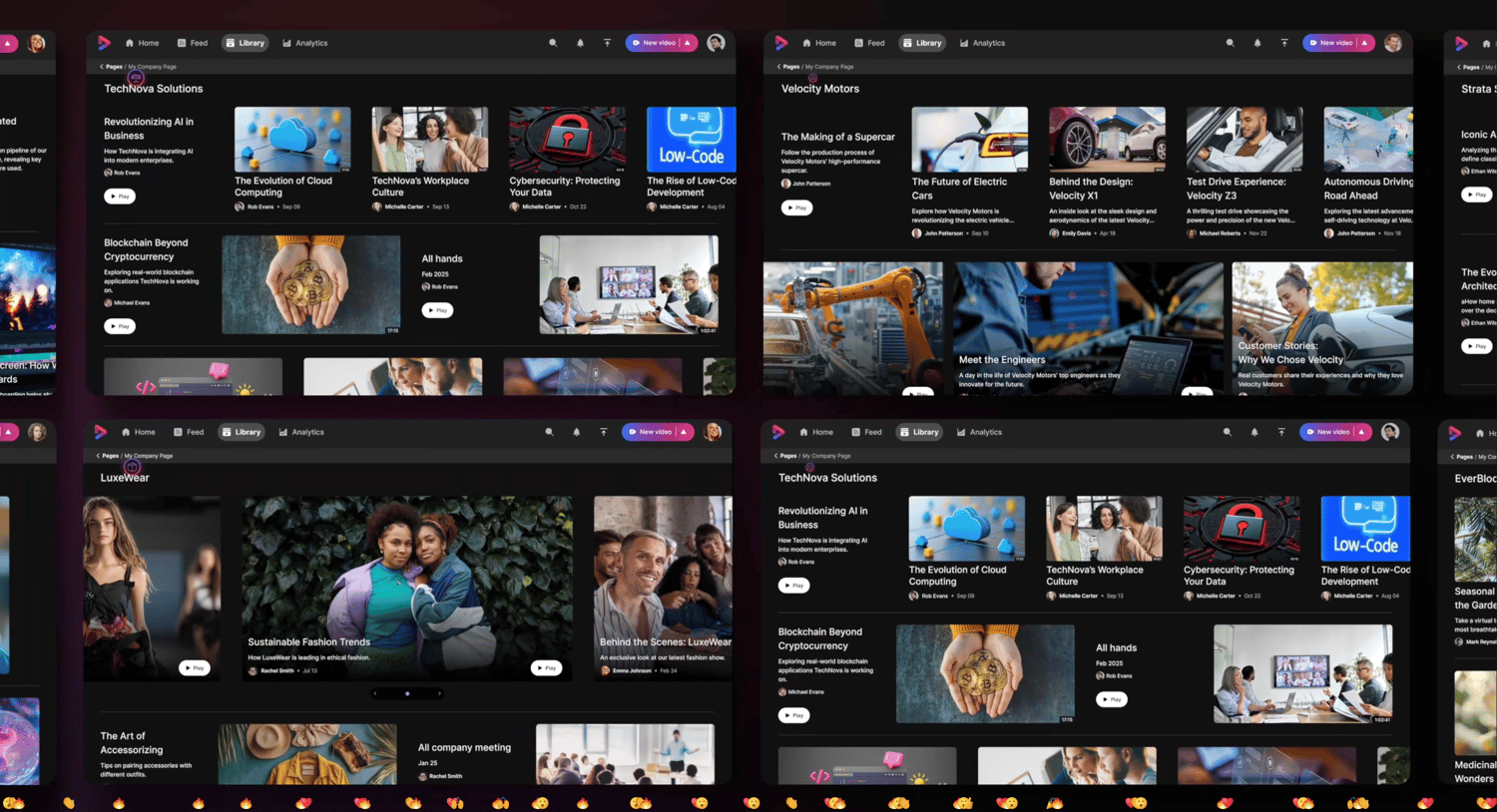Screen dimensions: 1497x812
Task: Click the upload icon in the LuxeWear window
Action: coord(603,432)
